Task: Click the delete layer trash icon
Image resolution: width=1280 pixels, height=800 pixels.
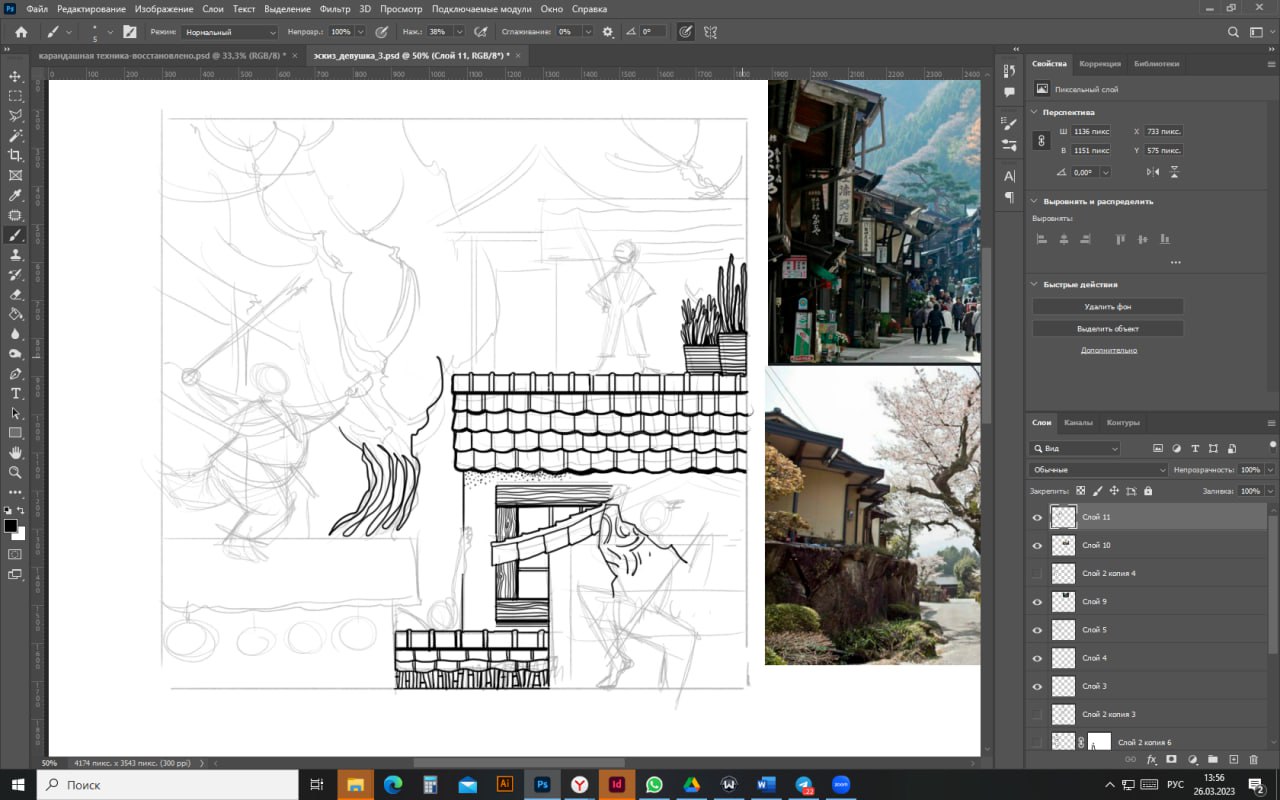Action: pos(1254,760)
